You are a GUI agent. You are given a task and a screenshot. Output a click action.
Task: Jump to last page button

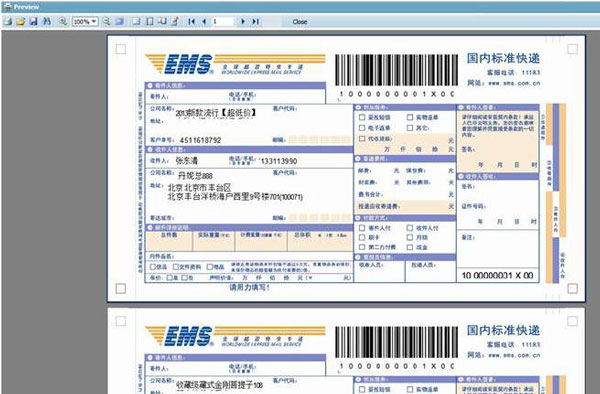point(255,21)
